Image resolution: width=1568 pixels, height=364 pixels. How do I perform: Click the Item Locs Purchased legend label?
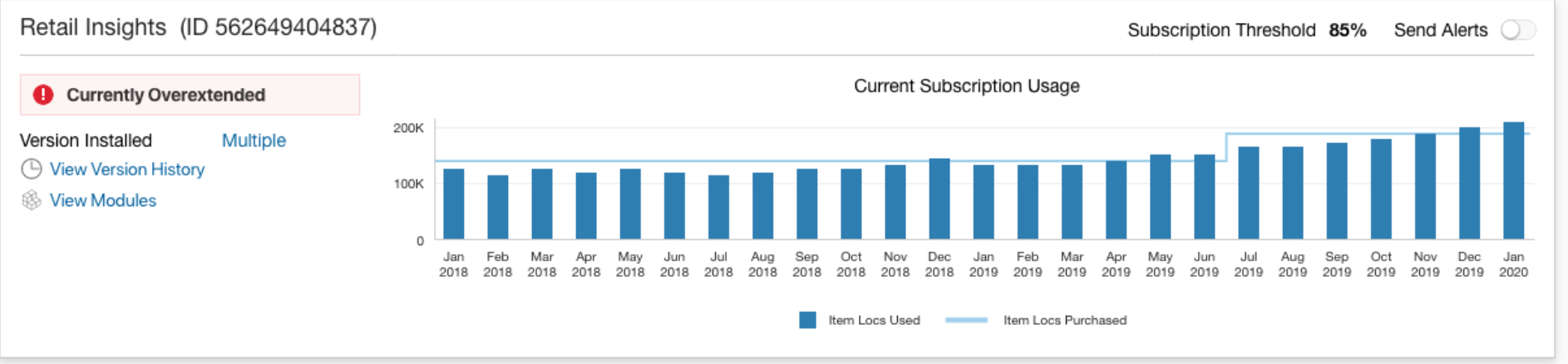tap(1065, 320)
